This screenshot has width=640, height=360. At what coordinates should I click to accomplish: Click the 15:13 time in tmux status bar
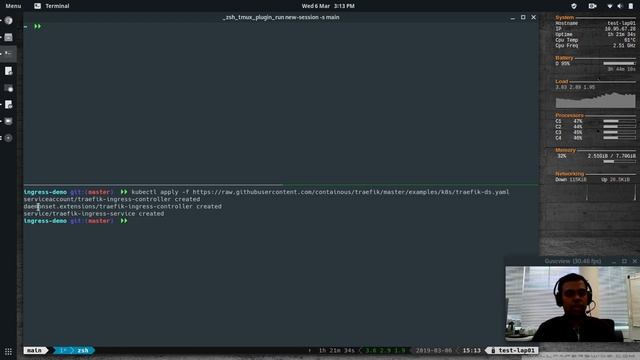pyautogui.click(x=471, y=350)
